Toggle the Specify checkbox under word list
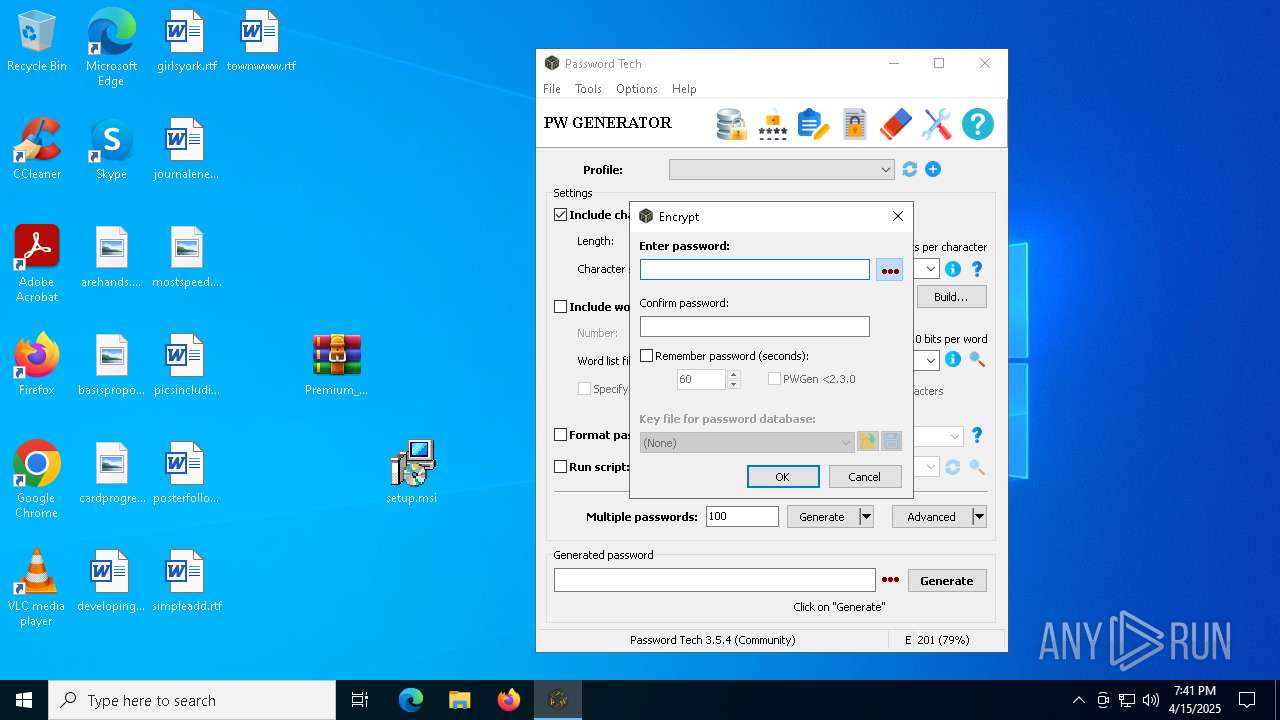This screenshot has height=720, width=1280. pos(584,389)
